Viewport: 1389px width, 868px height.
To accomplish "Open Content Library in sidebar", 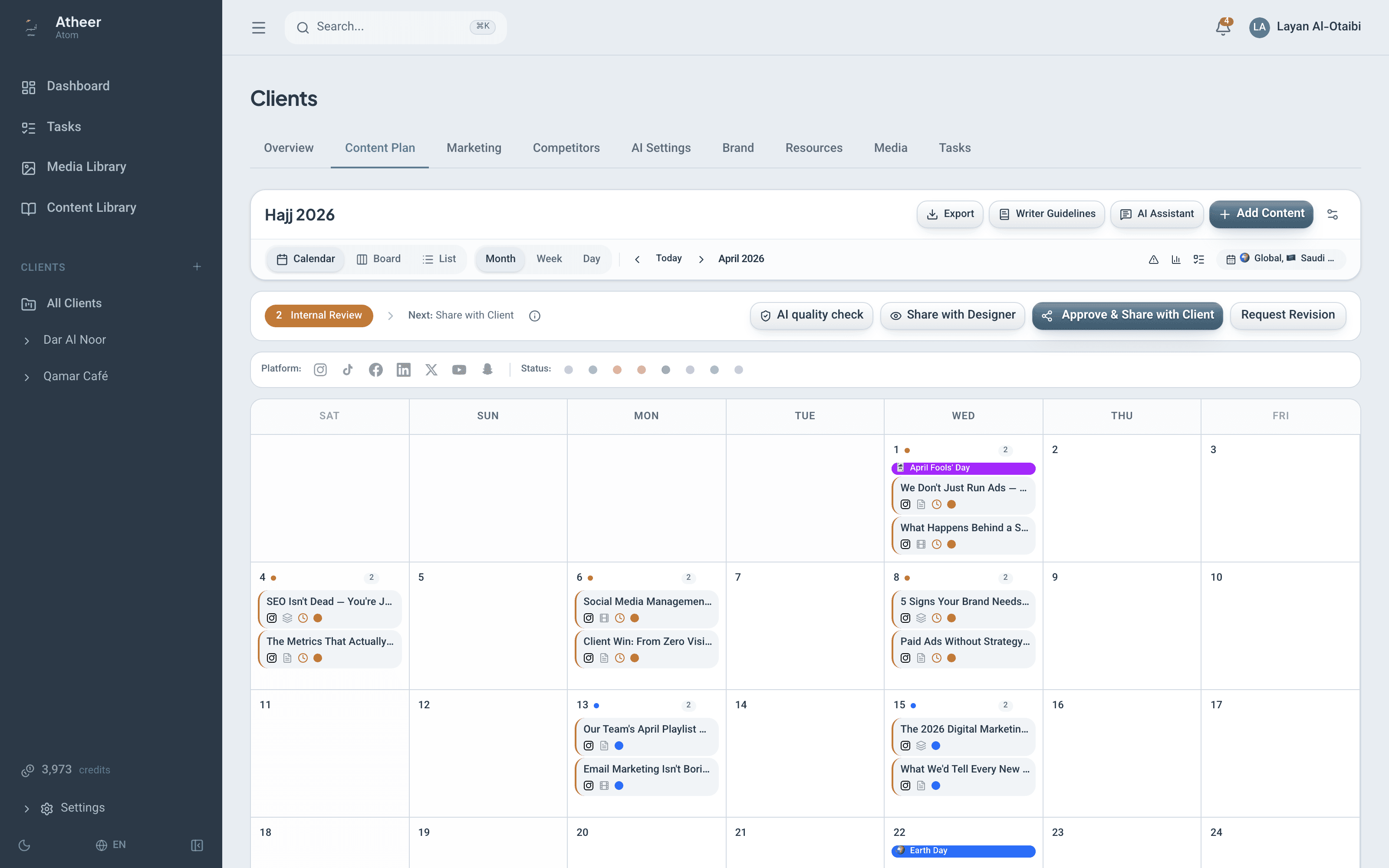I will tap(111, 208).
